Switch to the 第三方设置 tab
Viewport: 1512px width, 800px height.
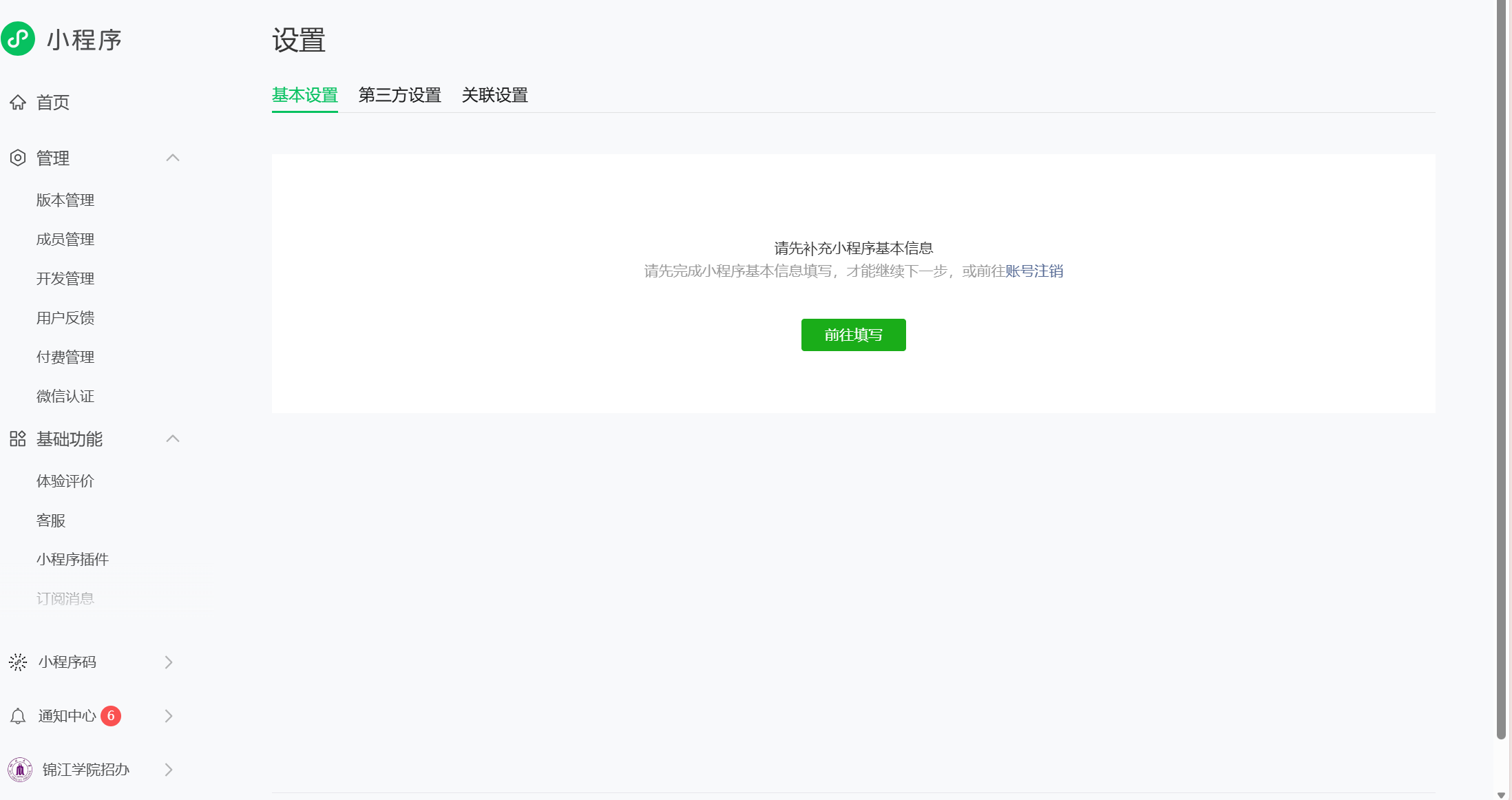pyautogui.click(x=399, y=95)
